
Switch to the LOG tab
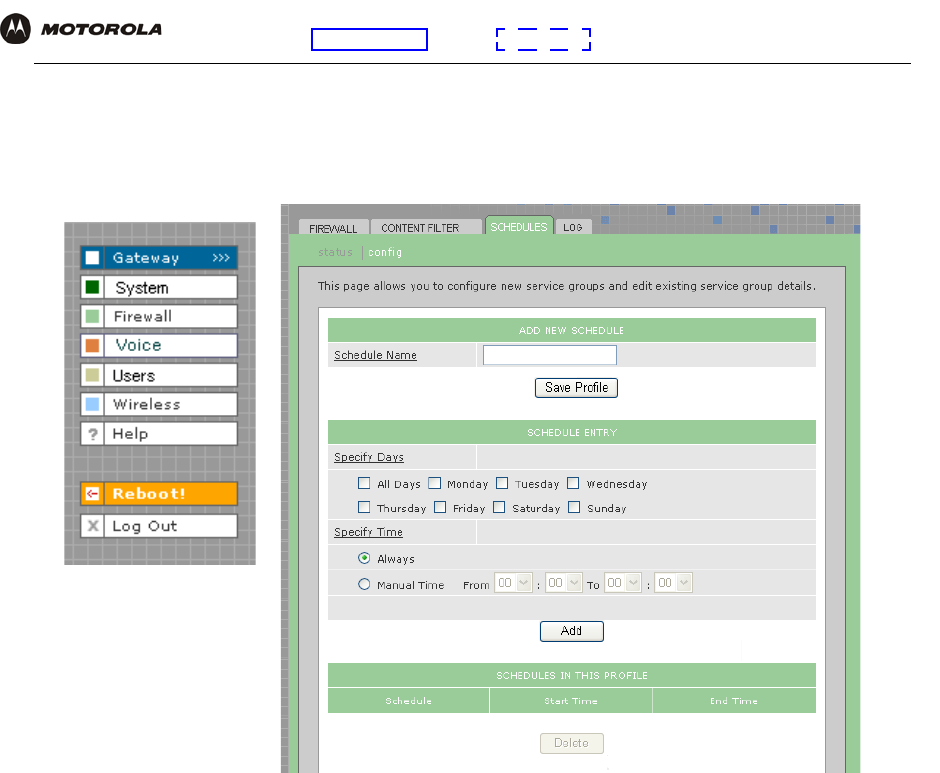click(573, 227)
